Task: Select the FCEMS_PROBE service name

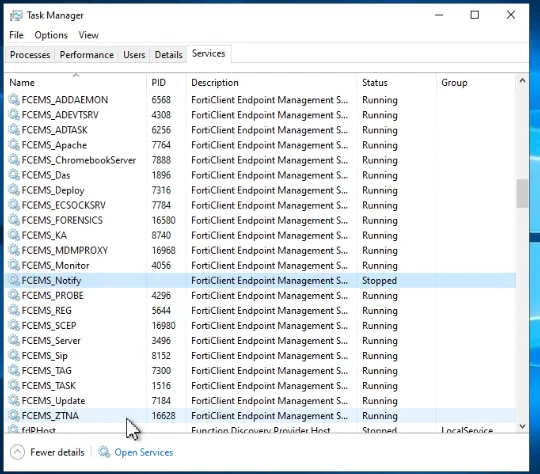Action: click(52, 296)
